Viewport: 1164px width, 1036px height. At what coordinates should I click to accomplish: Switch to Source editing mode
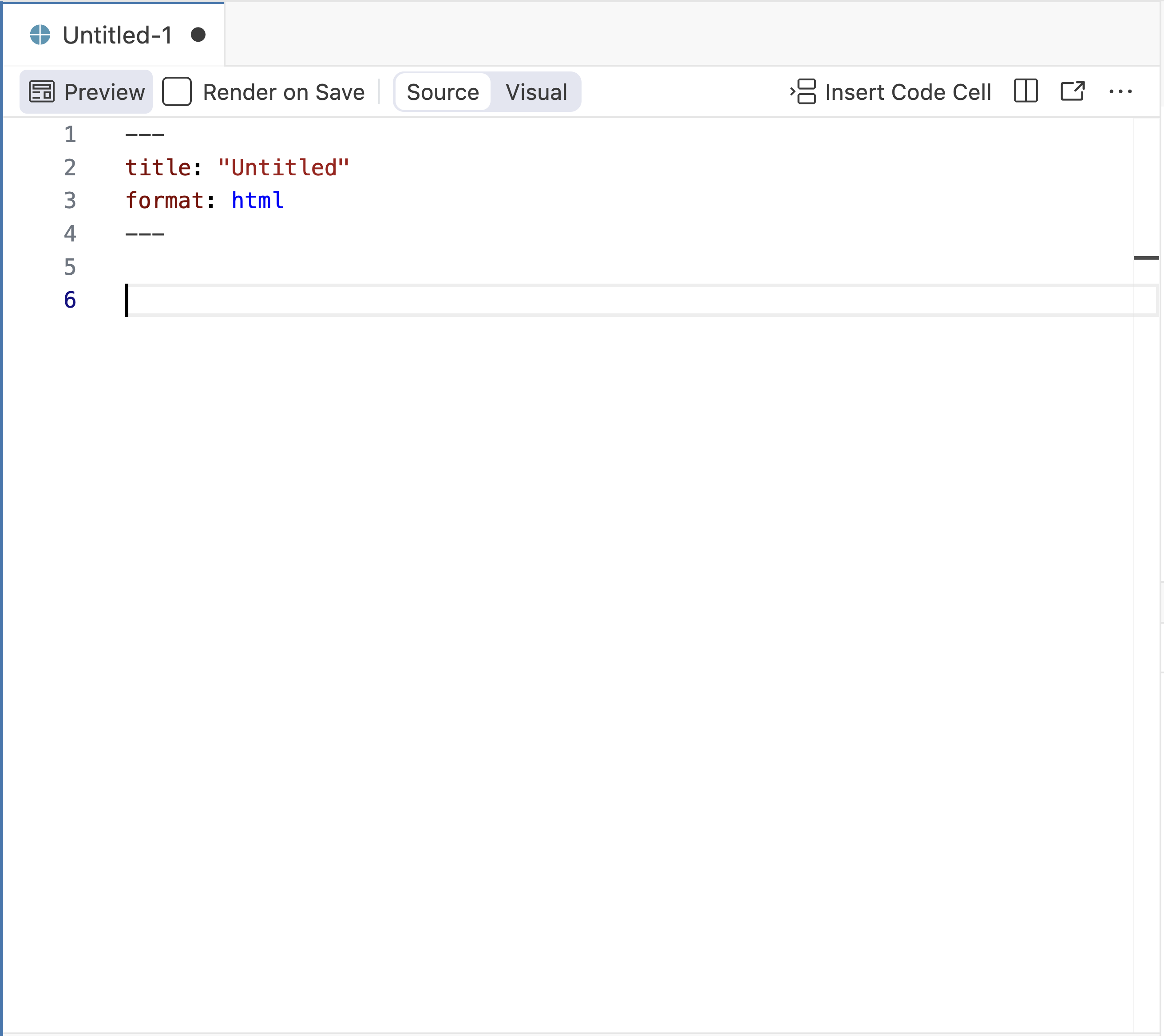tap(443, 92)
